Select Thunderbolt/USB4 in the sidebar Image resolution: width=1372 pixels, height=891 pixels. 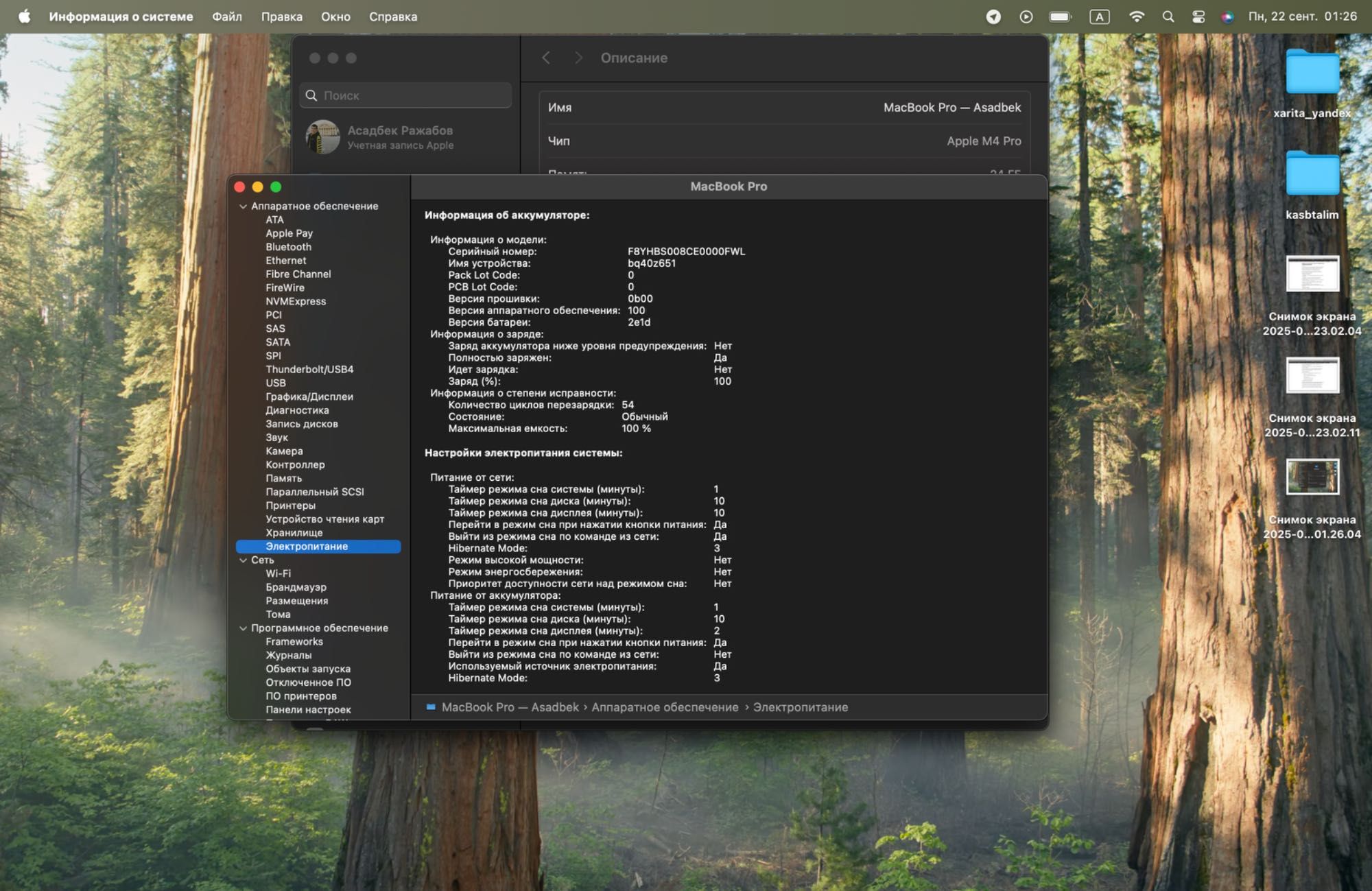(309, 370)
